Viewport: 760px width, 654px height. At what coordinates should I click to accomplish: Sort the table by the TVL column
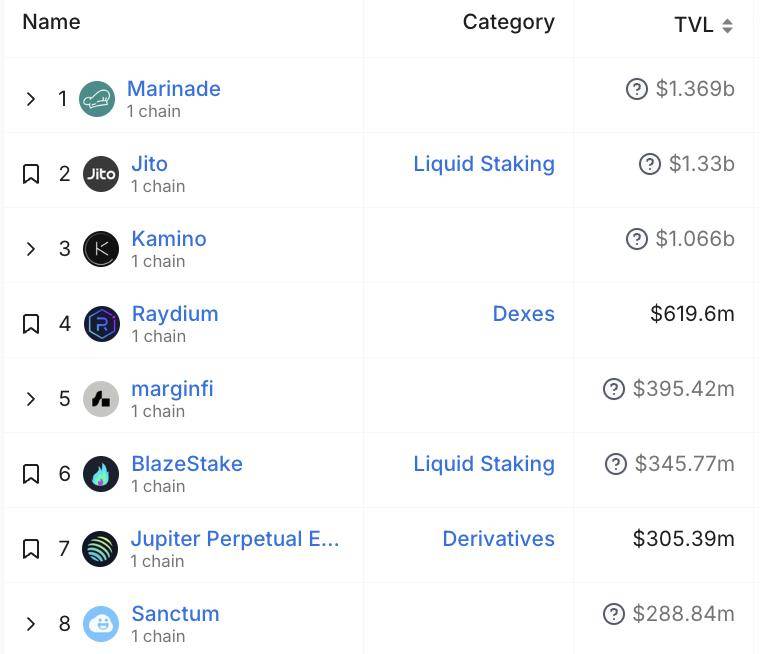(x=704, y=25)
